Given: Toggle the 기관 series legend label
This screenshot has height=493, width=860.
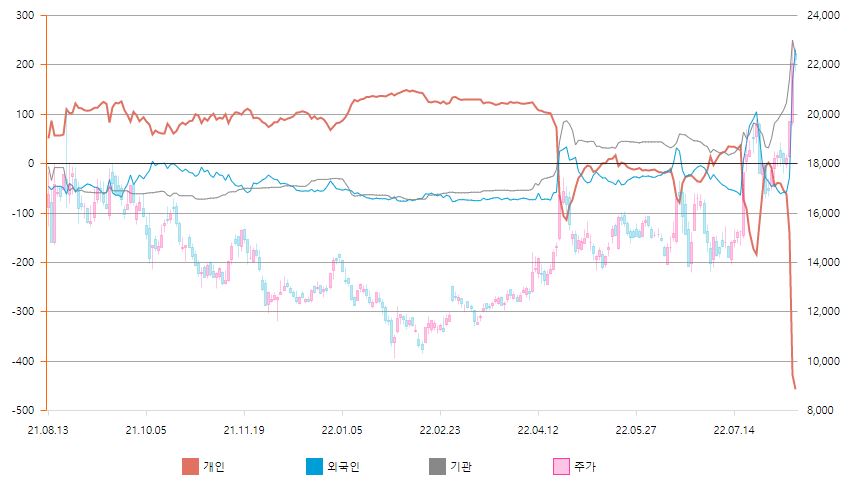Looking at the screenshot, I should pyautogui.click(x=461, y=466).
